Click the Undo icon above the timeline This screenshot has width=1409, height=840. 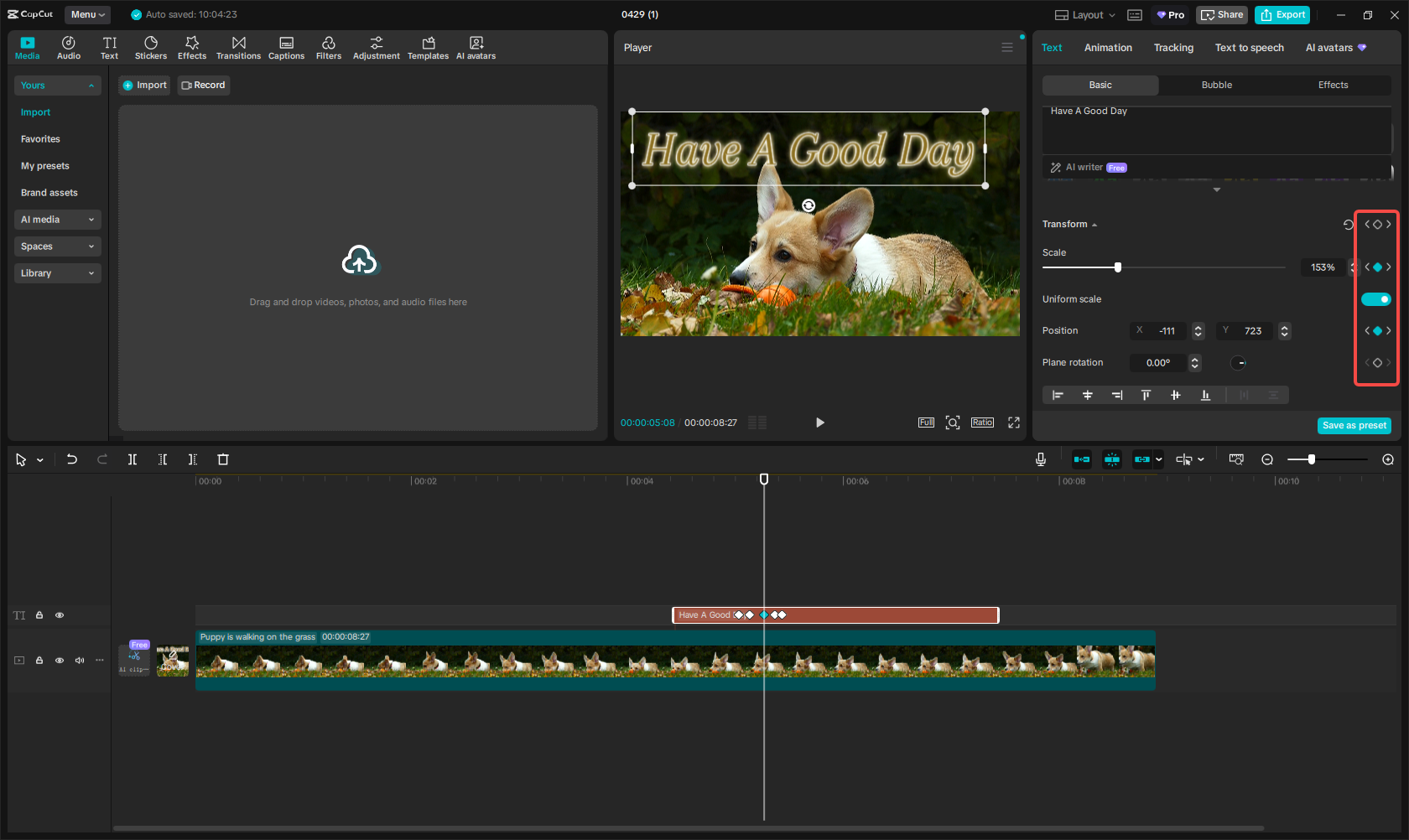71,459
